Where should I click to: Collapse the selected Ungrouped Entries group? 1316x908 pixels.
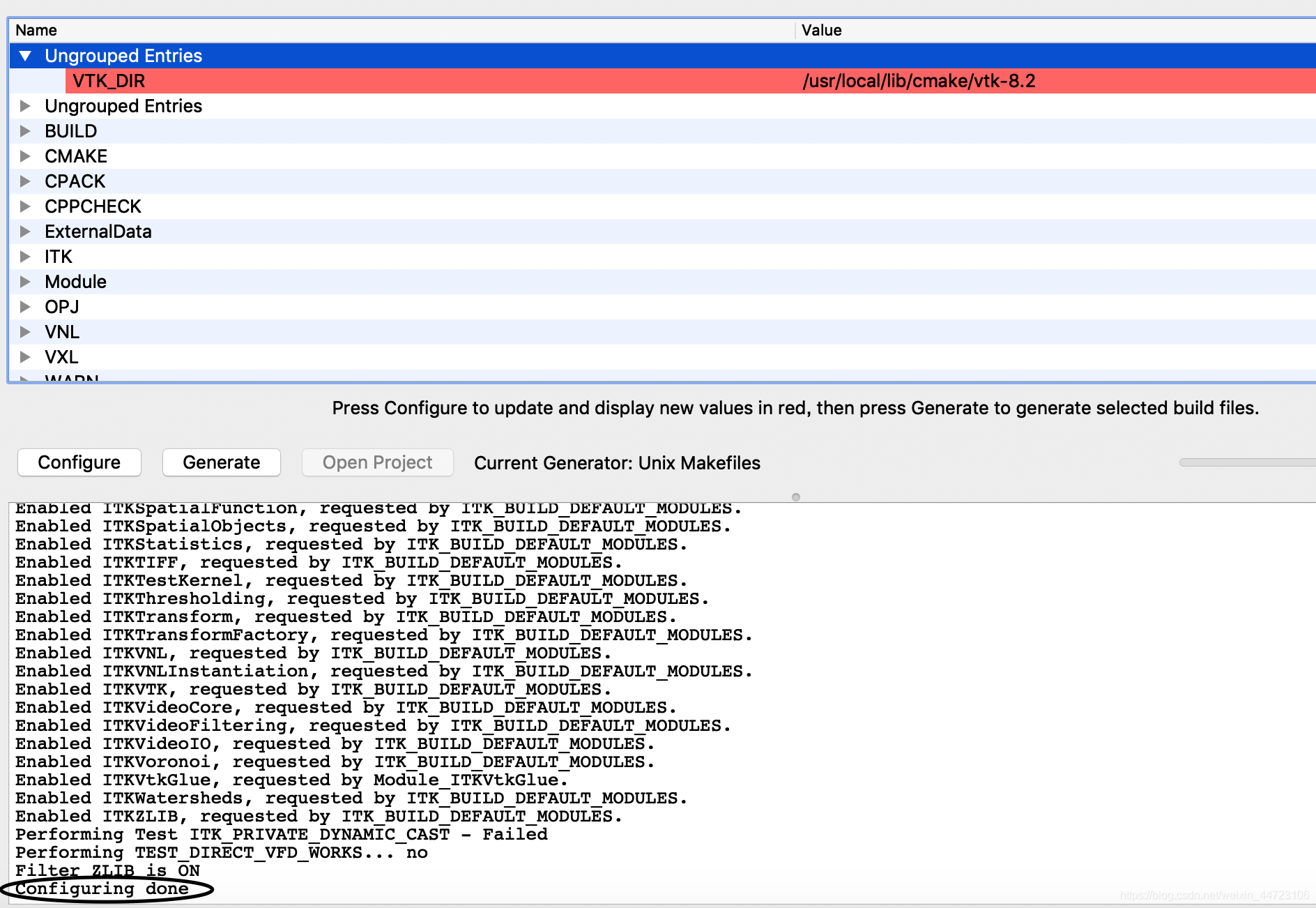point(26,56)
